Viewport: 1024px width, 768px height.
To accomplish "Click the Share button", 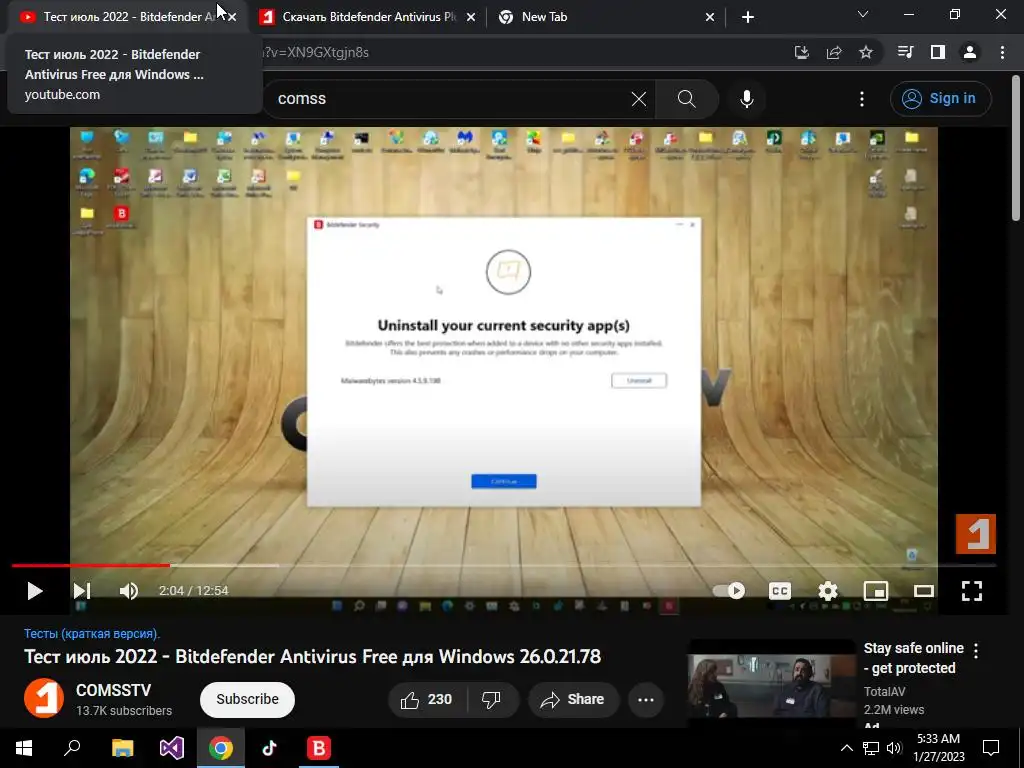I will 573,699.
